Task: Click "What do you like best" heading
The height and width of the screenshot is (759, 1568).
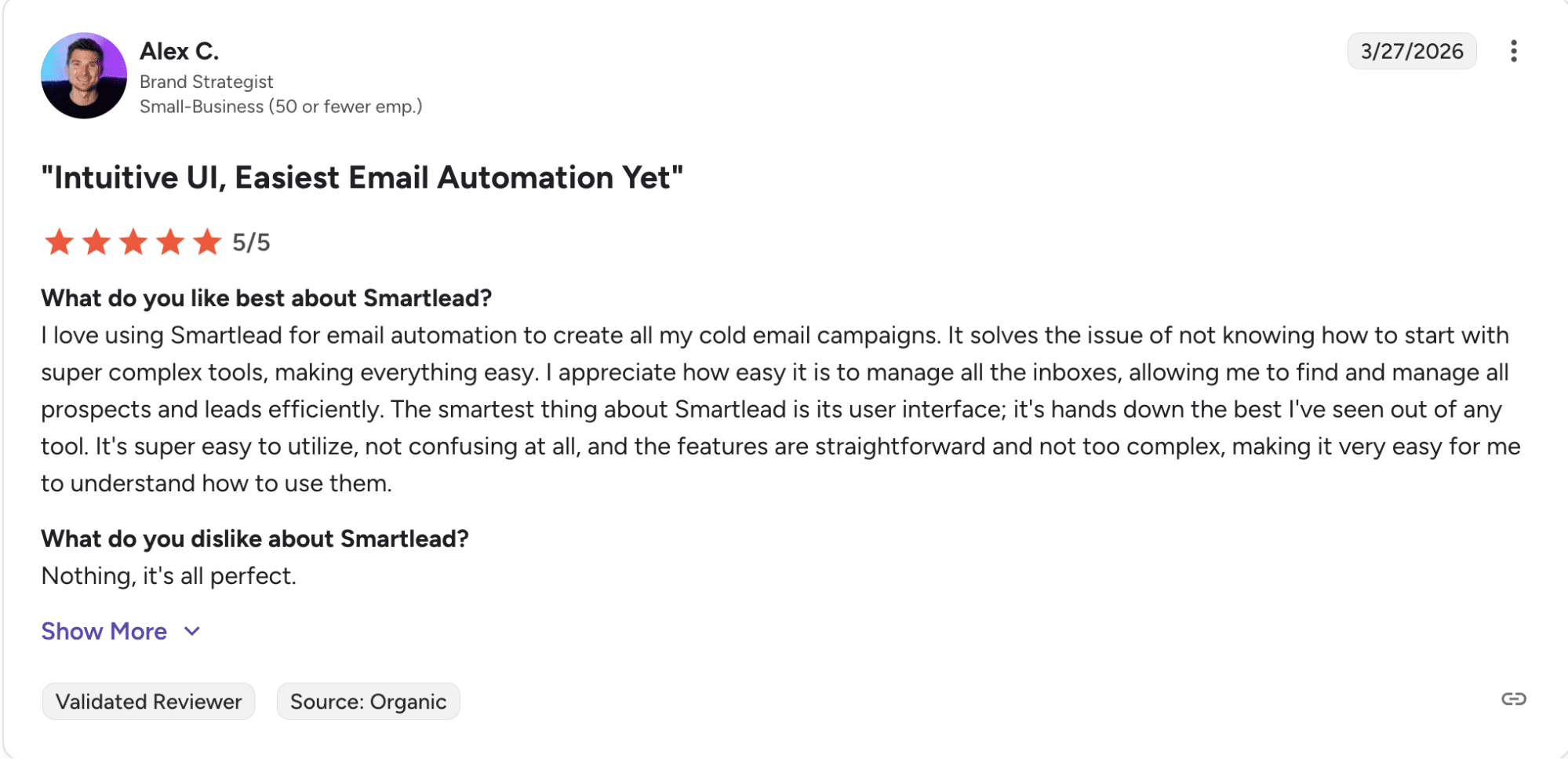Action: tap(266, 298)
